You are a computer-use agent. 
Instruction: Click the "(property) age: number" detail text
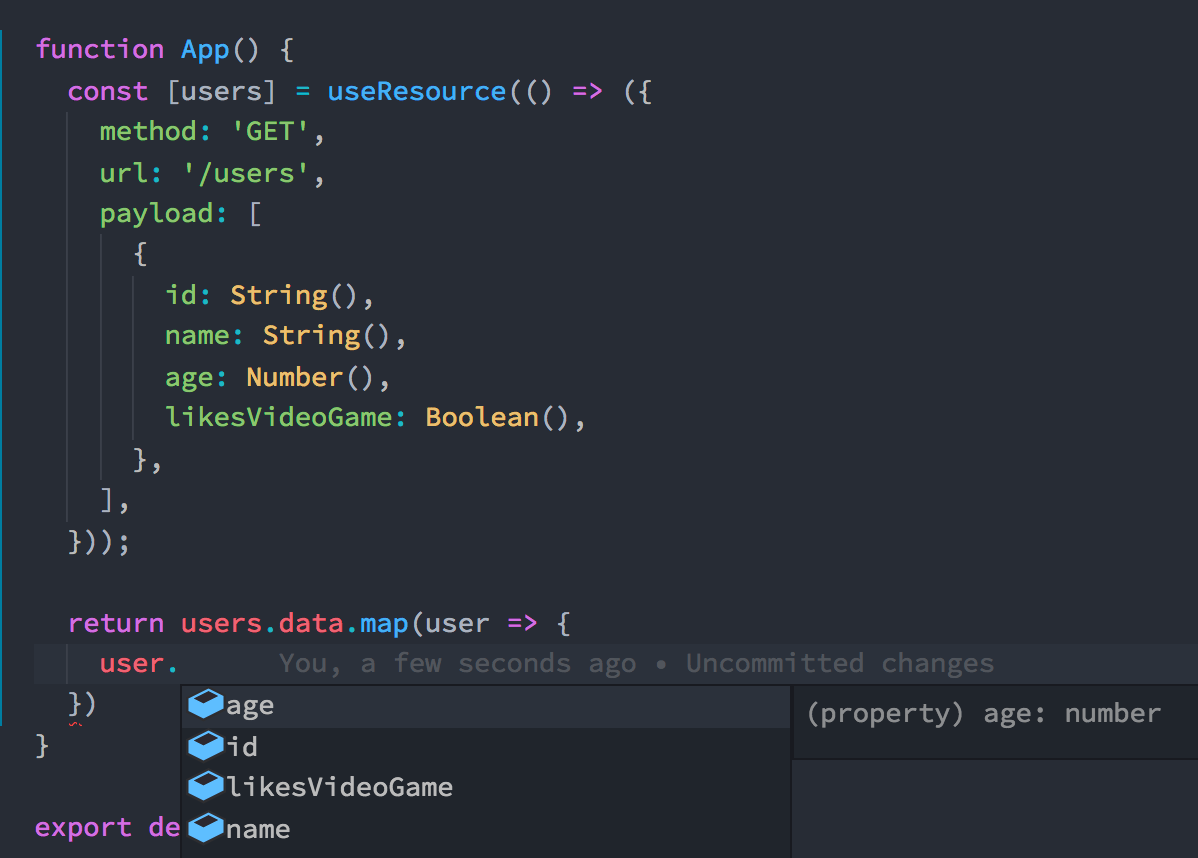coord(985,713)
